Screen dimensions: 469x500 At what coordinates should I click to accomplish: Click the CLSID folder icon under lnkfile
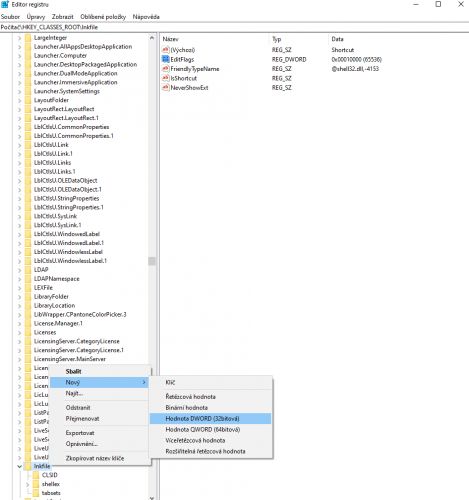click(x=36, y=475)
